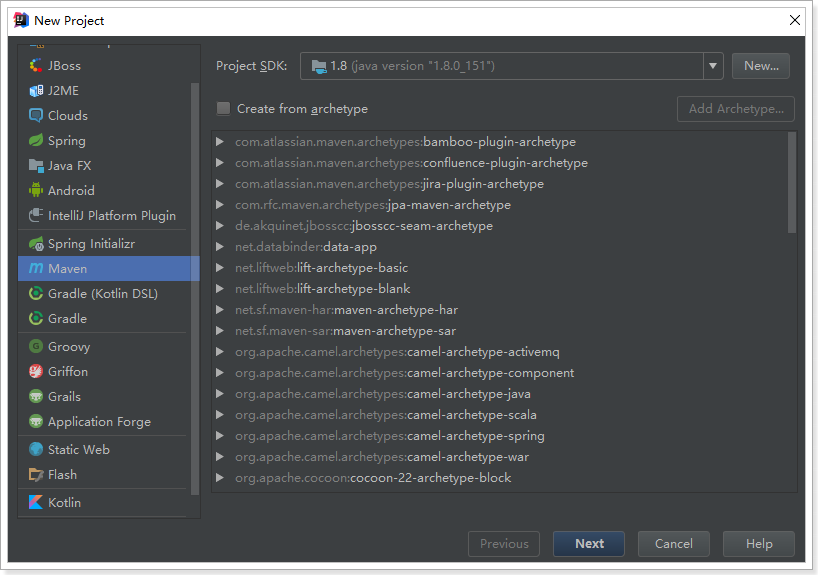Click the Static Web globe icon

(x=36, y=450)
